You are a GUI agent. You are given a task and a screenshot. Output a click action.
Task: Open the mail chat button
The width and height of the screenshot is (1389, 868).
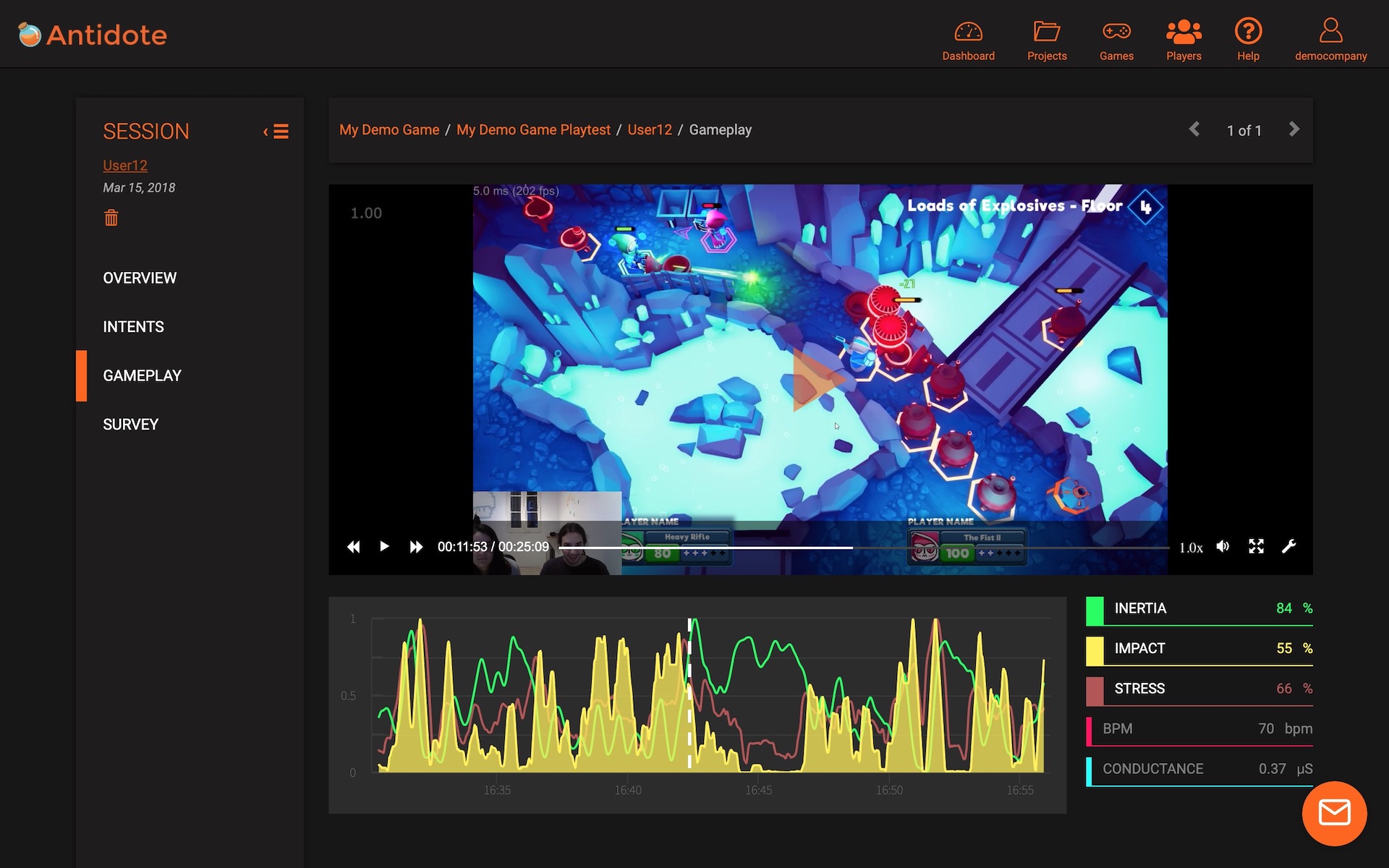click(x=1334, y=813)
